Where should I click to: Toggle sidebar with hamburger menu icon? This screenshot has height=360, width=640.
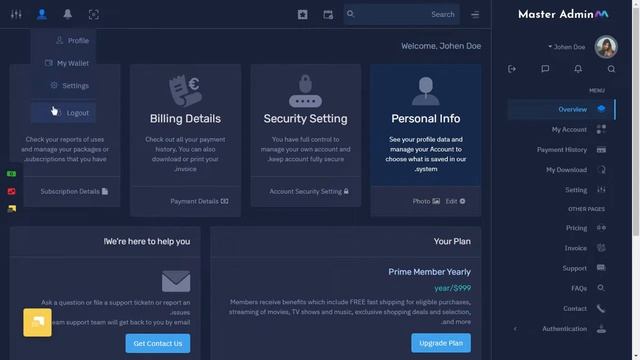475,15
